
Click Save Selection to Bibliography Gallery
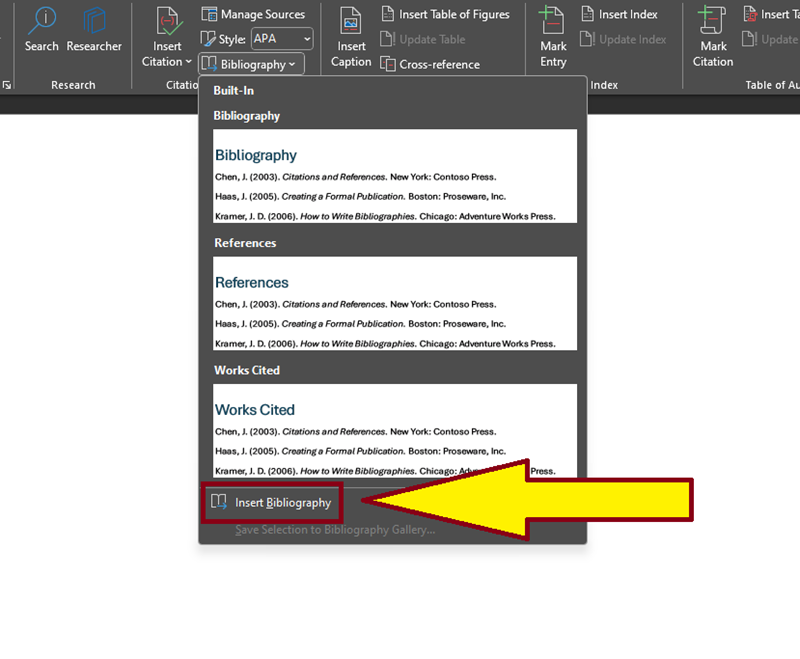pos(334,529)
